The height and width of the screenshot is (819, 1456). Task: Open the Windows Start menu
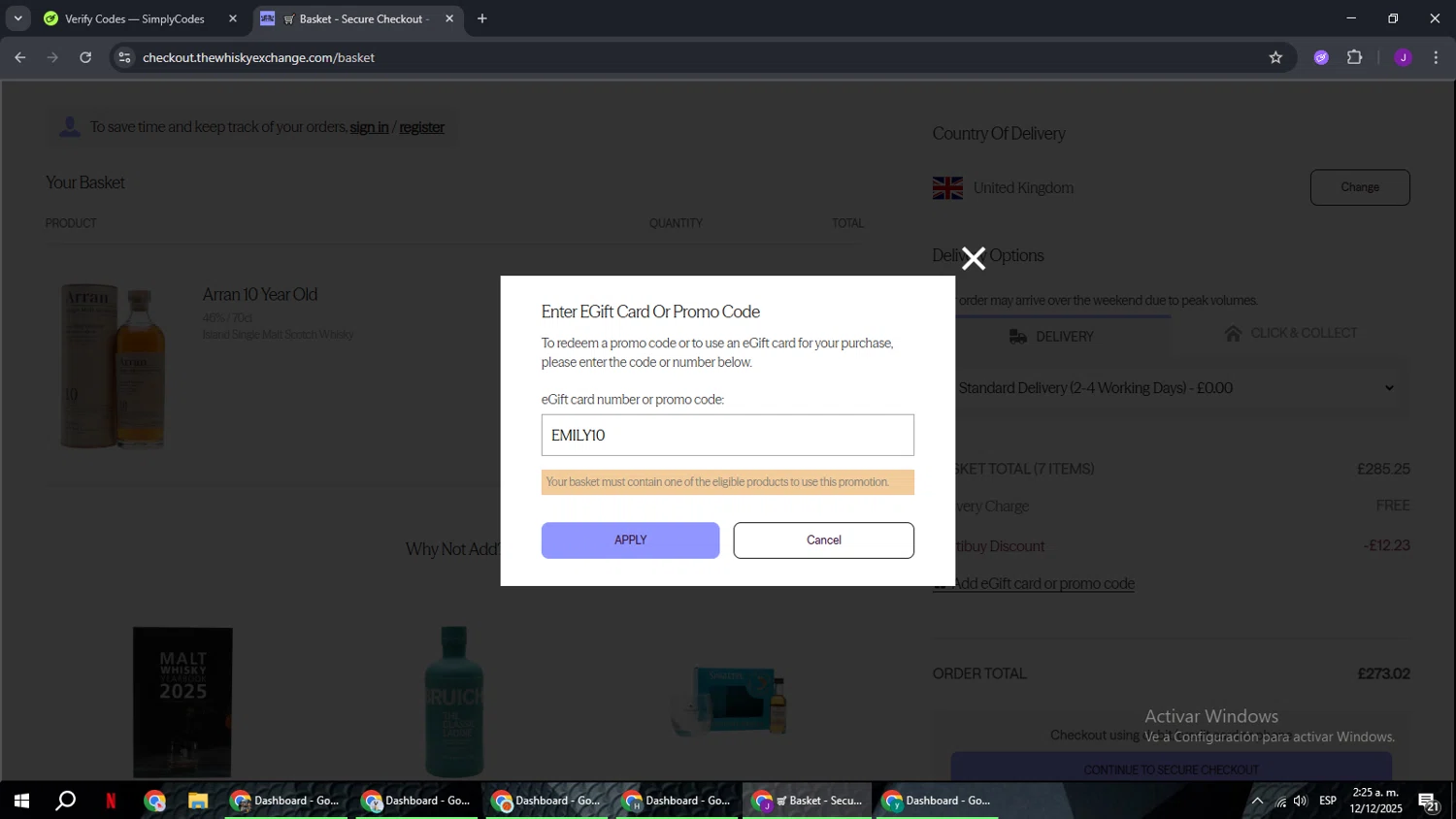click(x=21, y=801)
